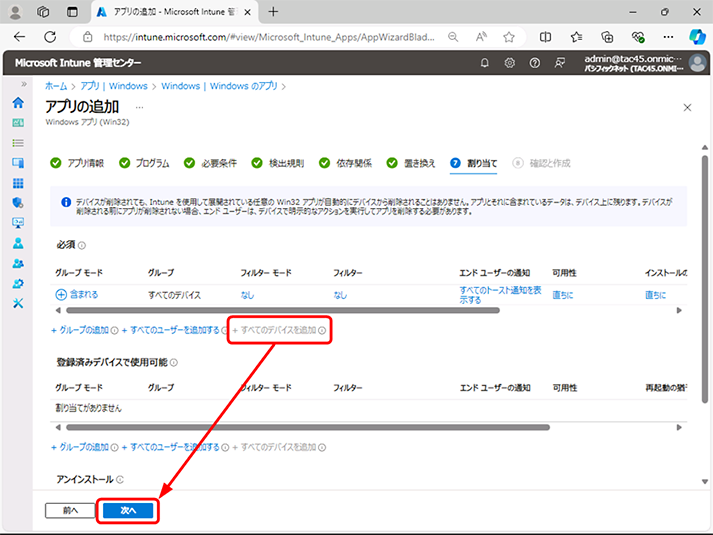Toggle read aloud icon in address bar

[481, 37]
